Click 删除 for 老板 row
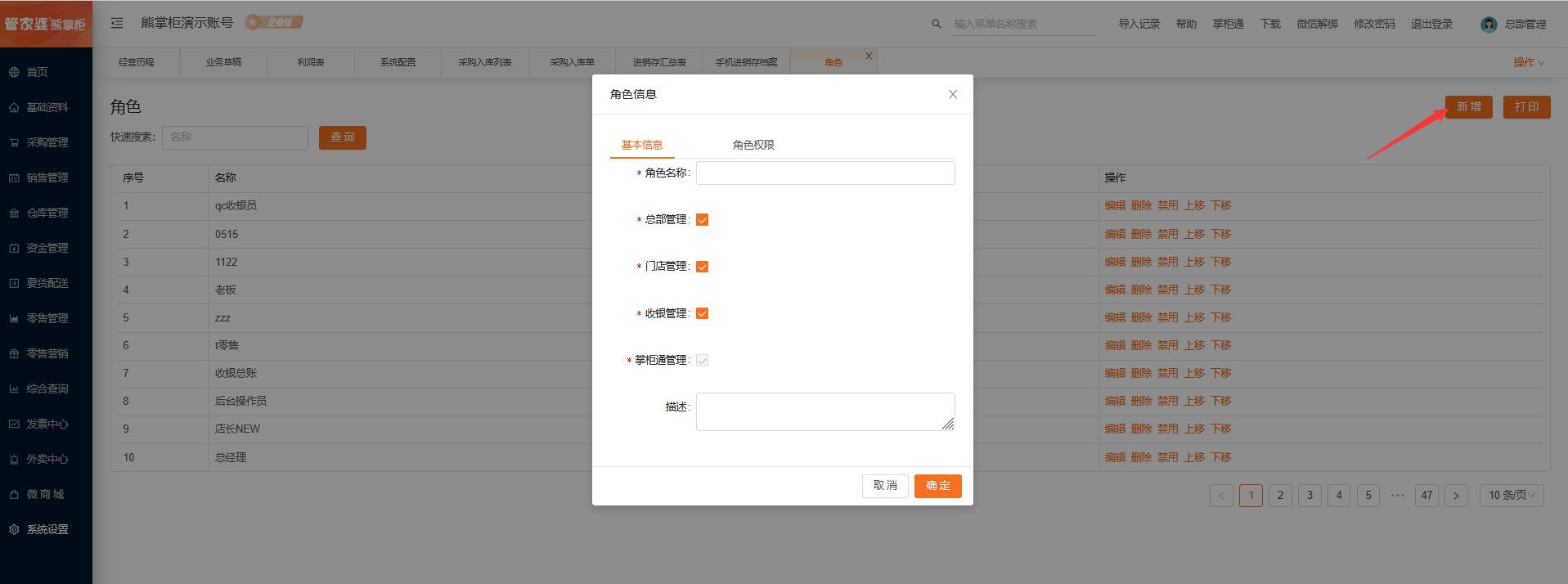1568x584 pixels. click(x=1141, y=290)
